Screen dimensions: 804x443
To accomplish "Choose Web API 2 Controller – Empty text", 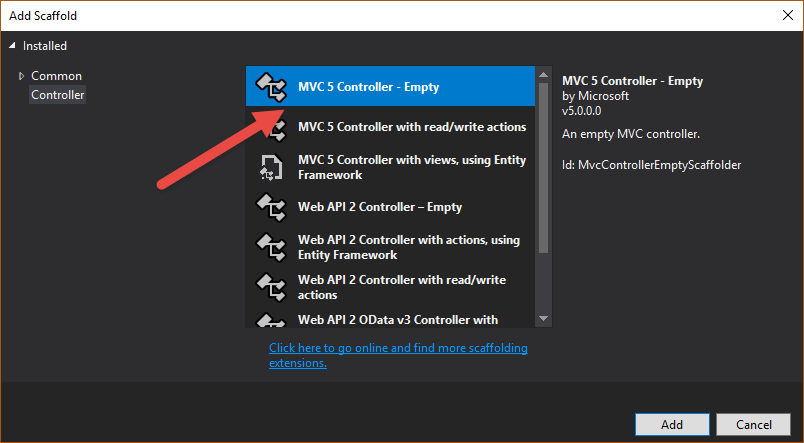I will (x=380, y=207).
